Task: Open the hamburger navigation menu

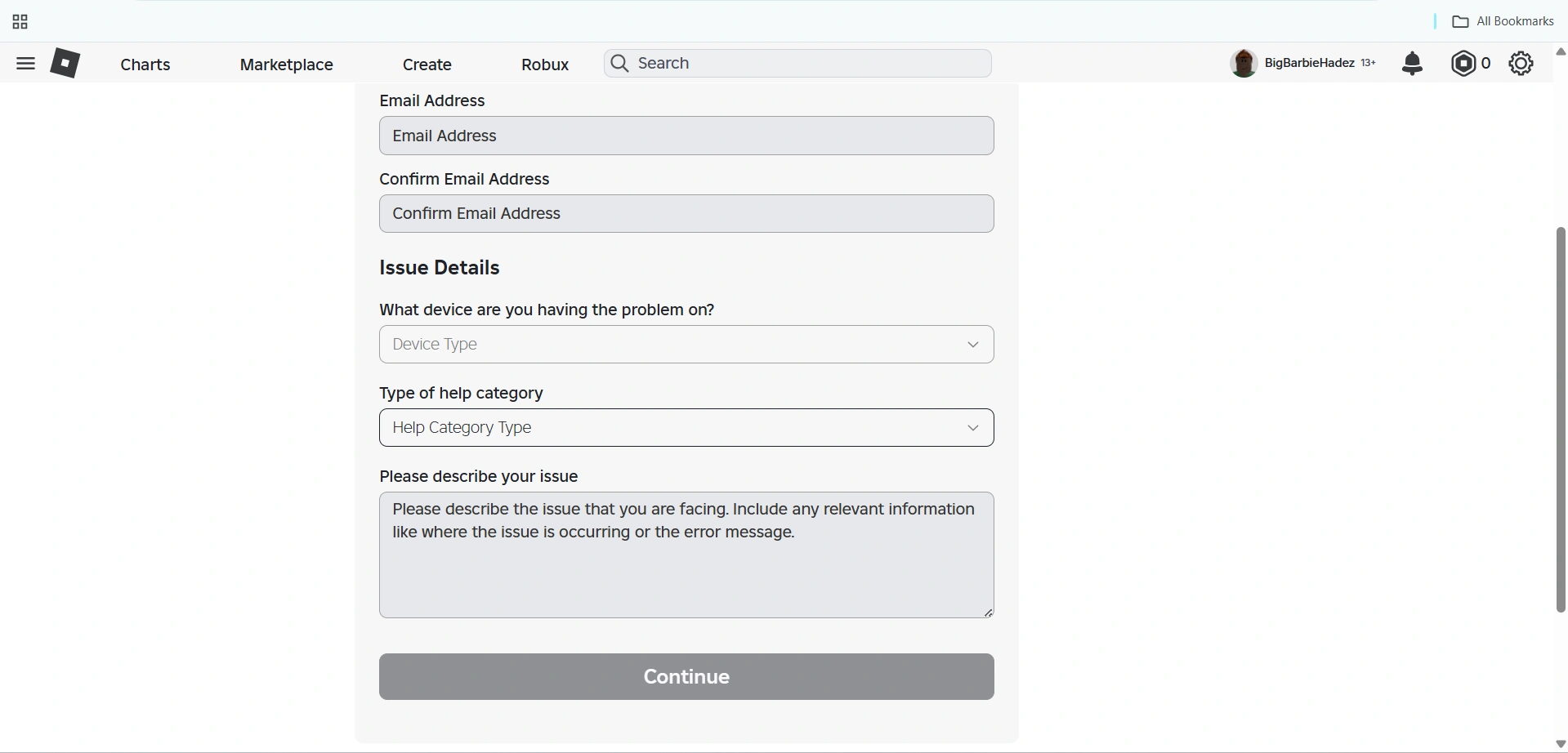Action: [x=25, y=64]
